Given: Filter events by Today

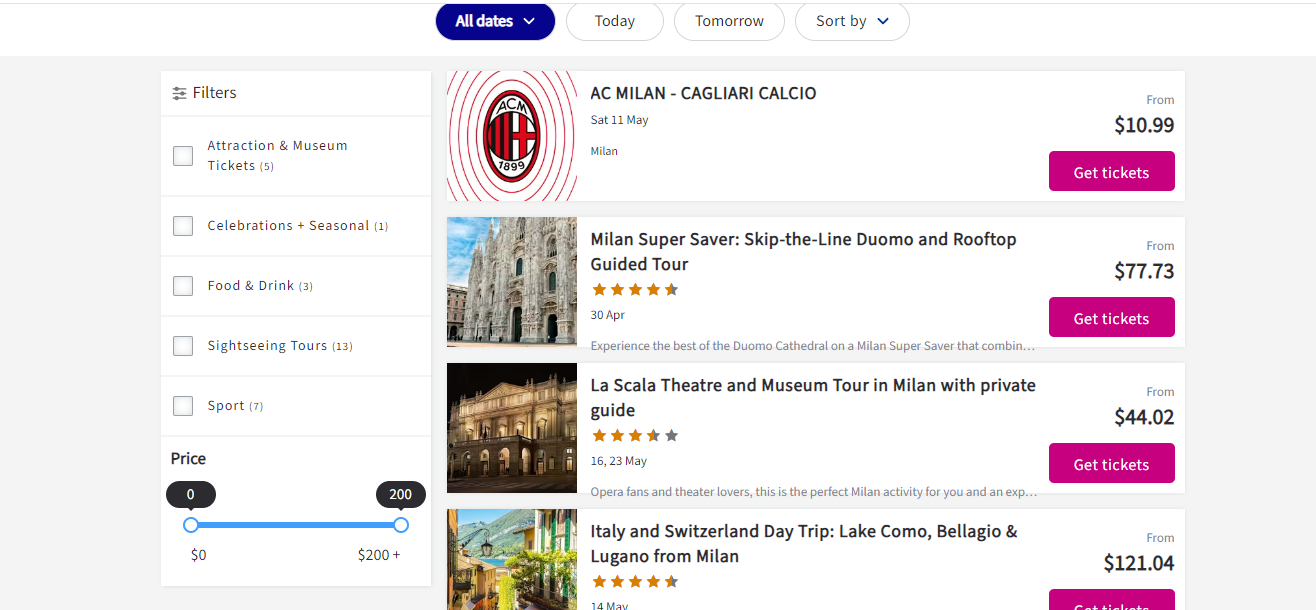Looking at the screenshot, I should (x=614, y=21).
